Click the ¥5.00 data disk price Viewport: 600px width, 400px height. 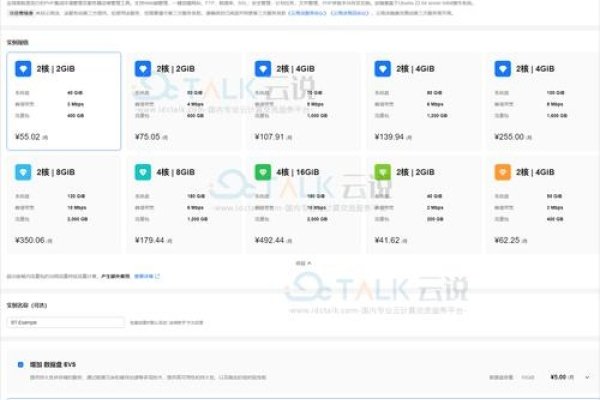(560, 377)
